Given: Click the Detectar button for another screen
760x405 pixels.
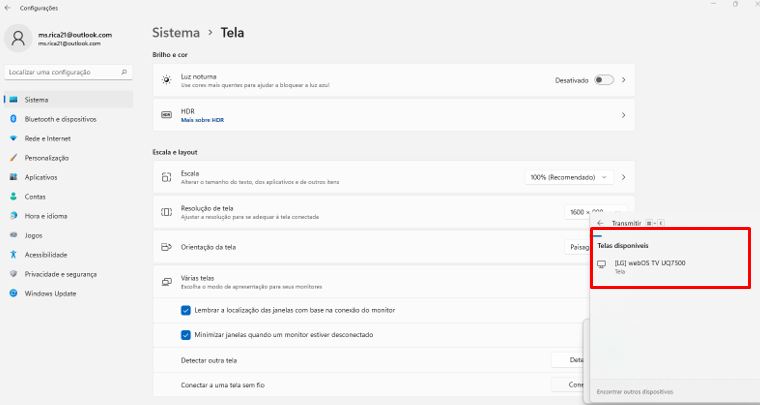Looking at the screenshot, I should pyautogui.click(x=568, y=360).
